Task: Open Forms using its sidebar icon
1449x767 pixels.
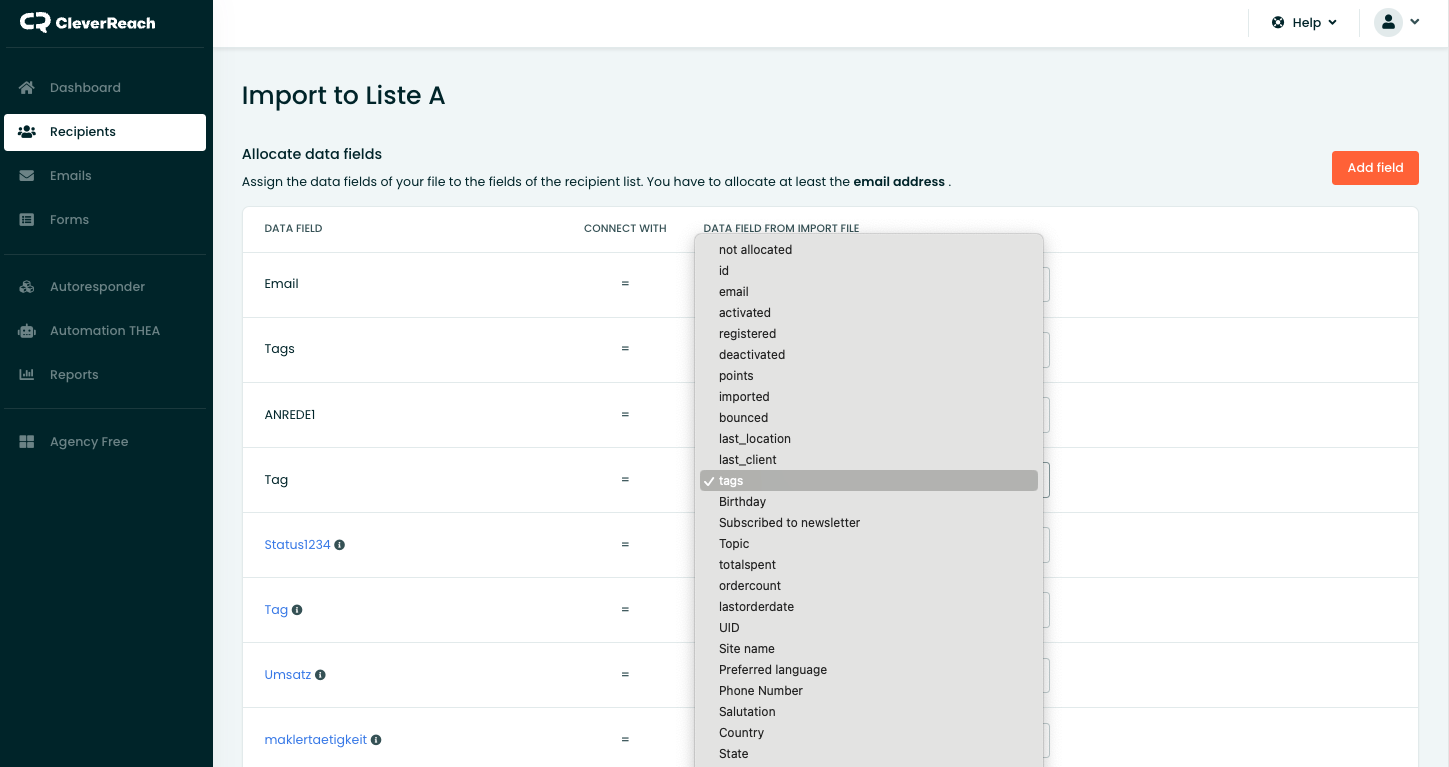Action: 26,219
